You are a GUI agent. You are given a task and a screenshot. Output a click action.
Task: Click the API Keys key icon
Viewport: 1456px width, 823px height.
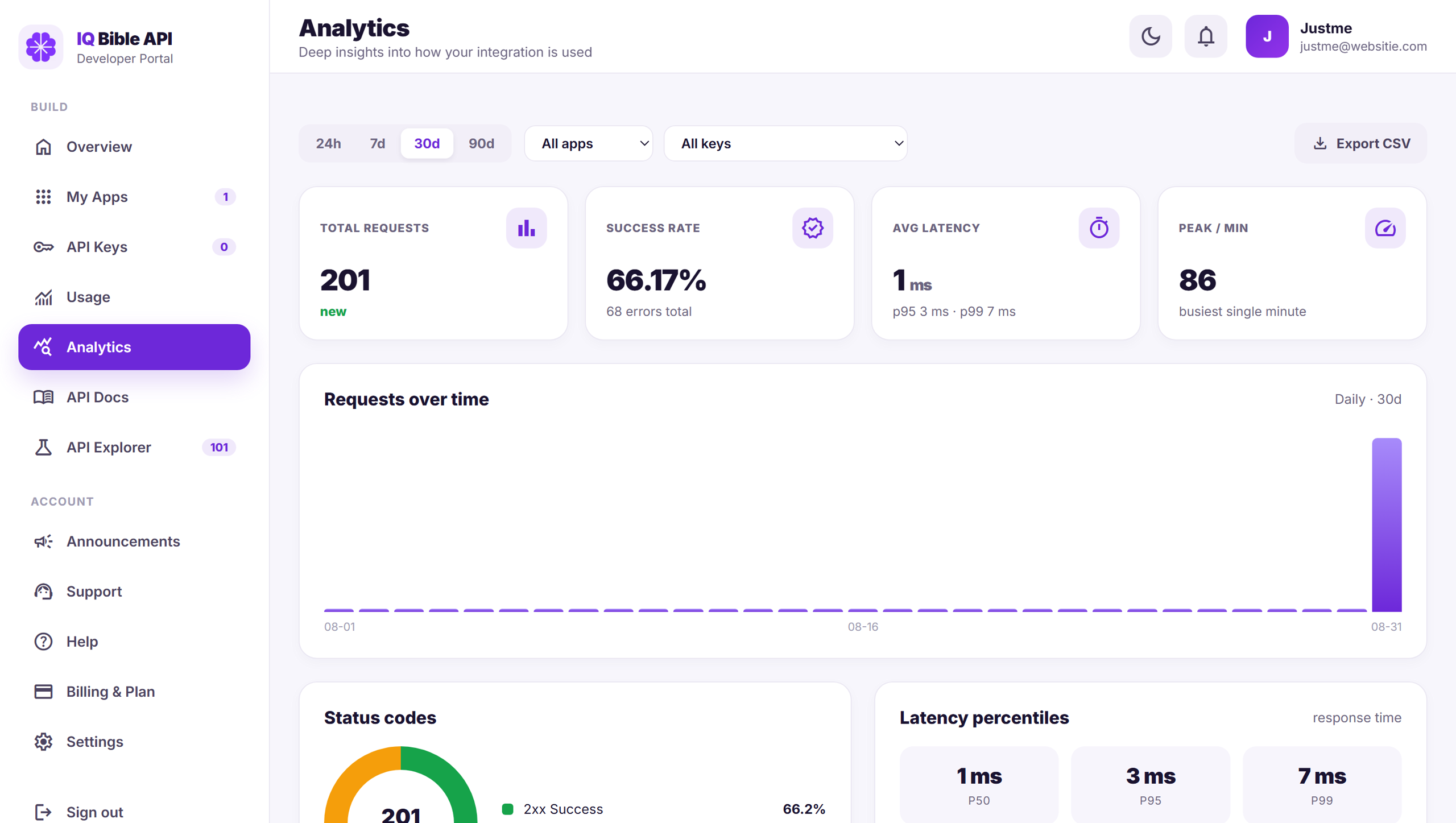(x=43, y=247)
